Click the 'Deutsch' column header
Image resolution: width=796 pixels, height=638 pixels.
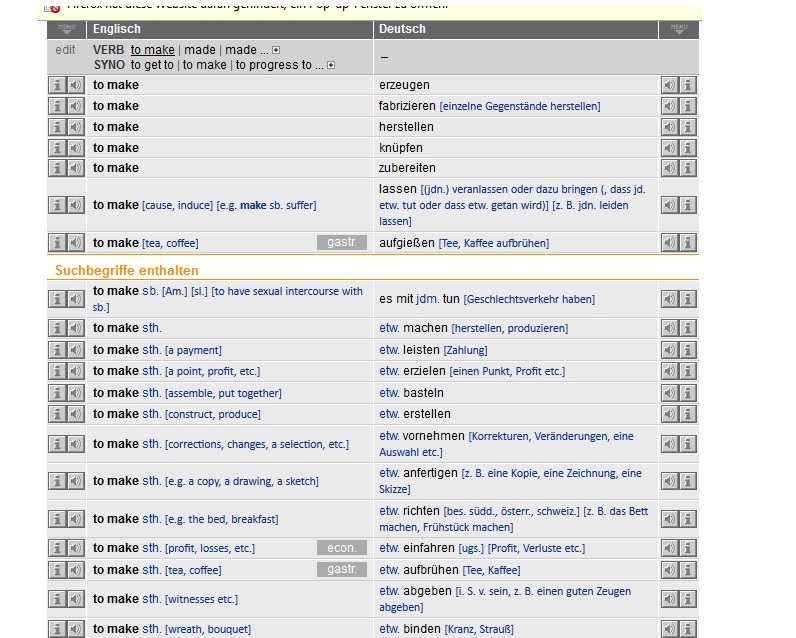click(x=402, y=29)
